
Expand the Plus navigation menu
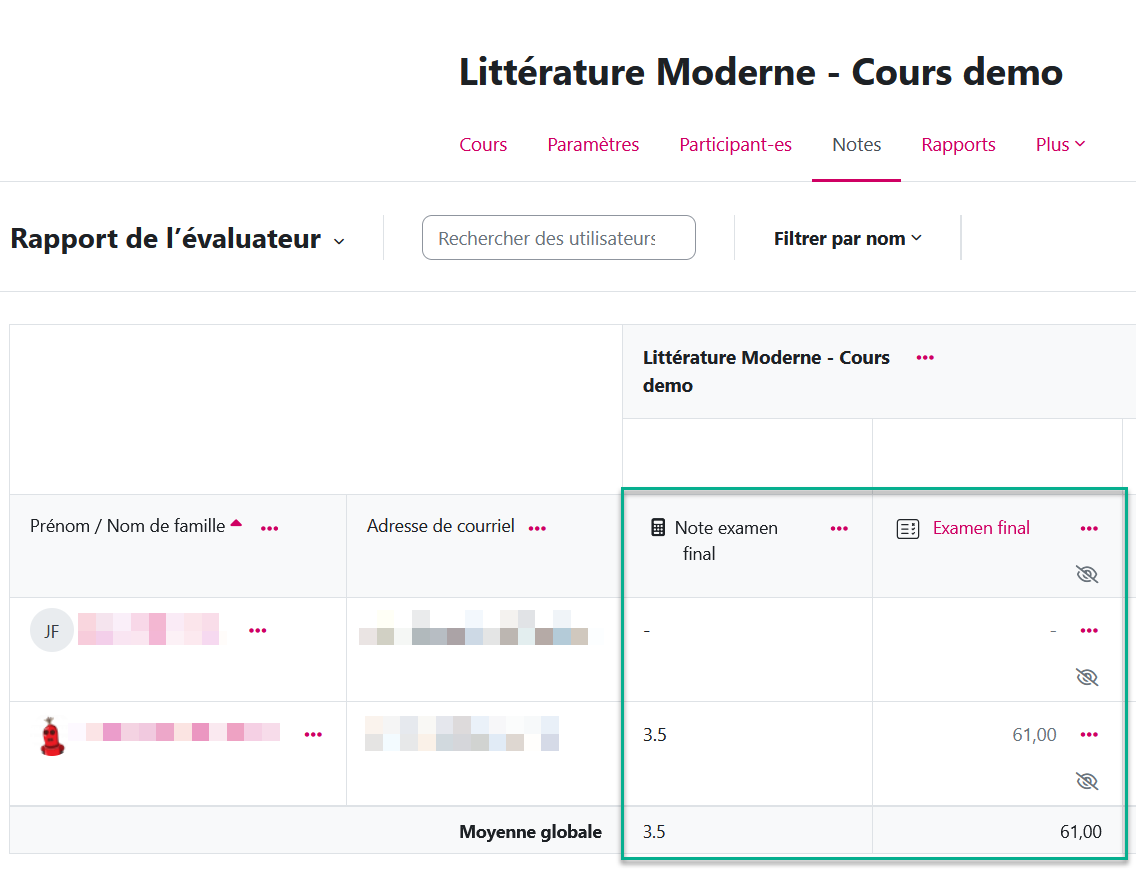tap(1060, 145)
